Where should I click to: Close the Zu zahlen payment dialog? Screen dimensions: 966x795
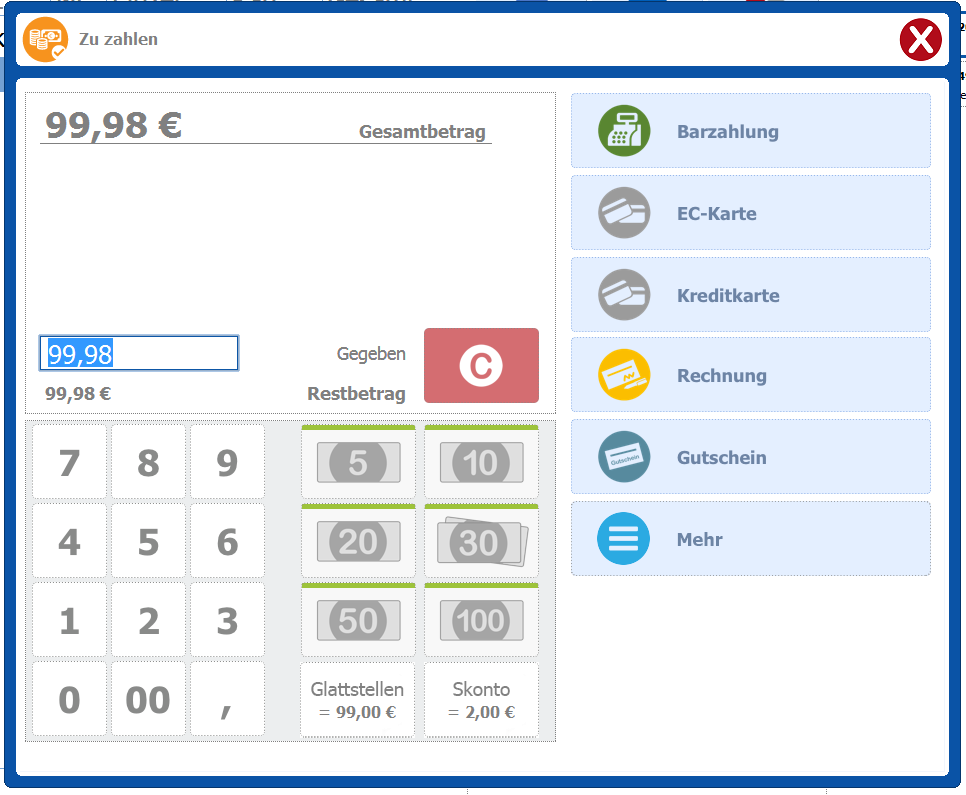click(x=920, y=41)
